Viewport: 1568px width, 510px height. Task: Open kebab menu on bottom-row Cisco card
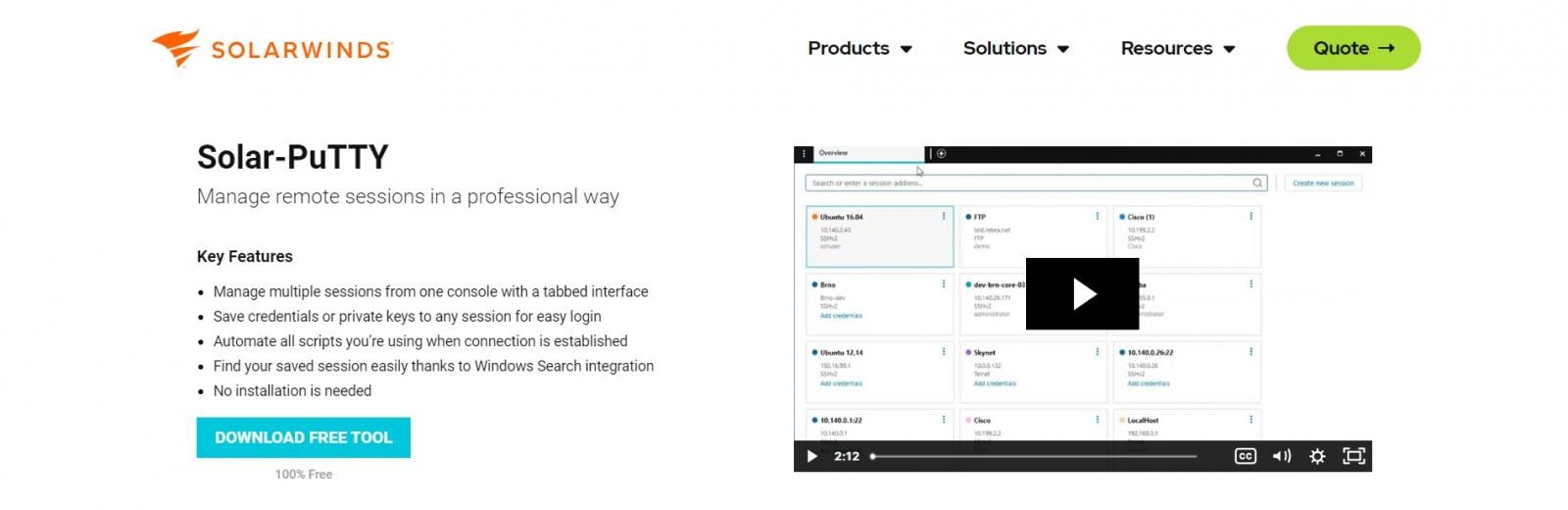pos(1098,420)
